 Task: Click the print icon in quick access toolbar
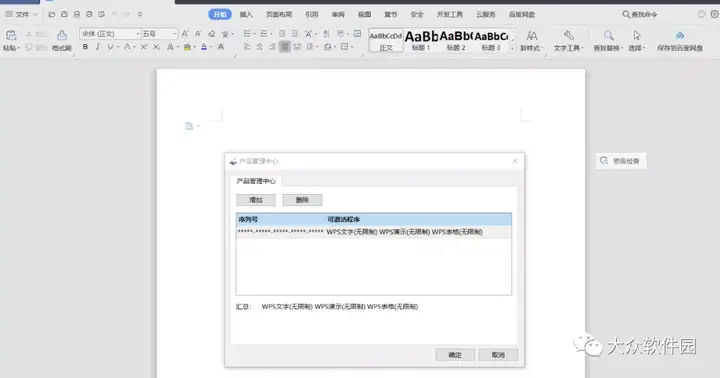(89, 14)
